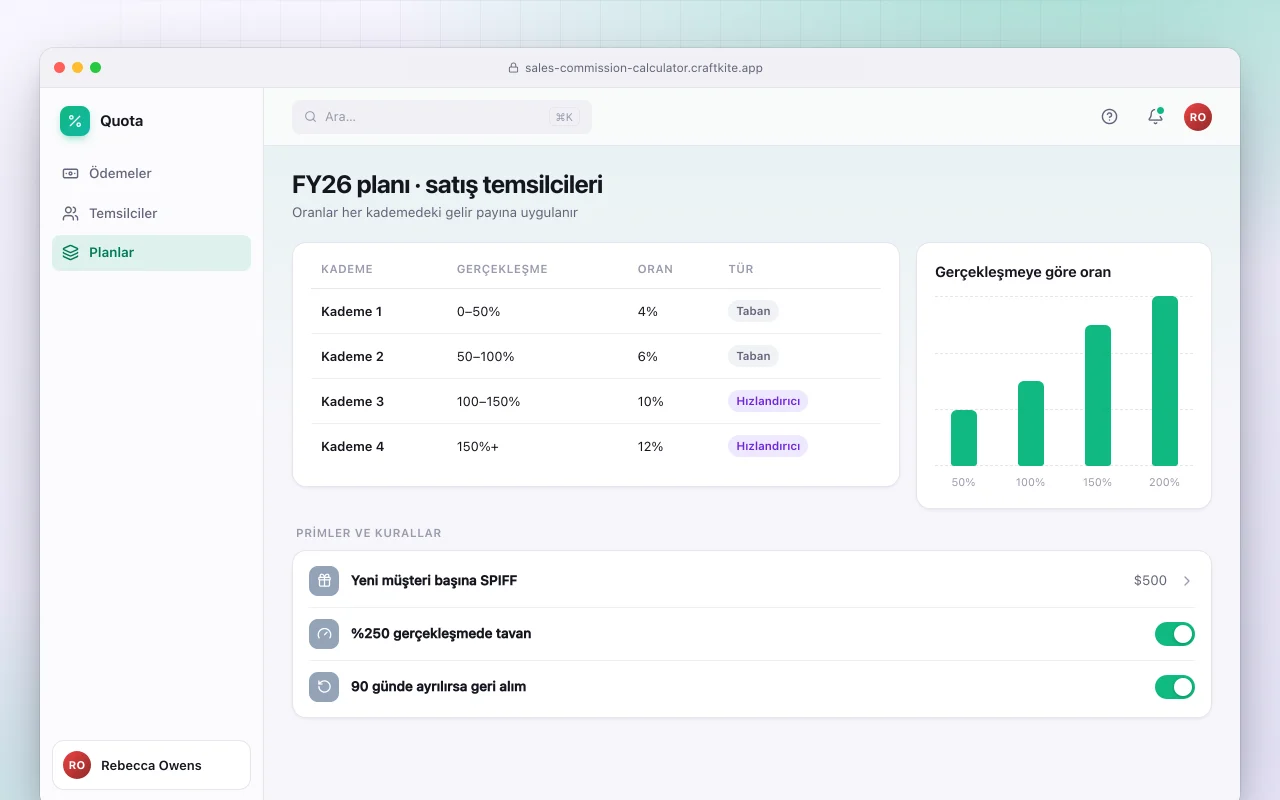
Task: Open the help question mark icon
Action: click(1109, 117)
